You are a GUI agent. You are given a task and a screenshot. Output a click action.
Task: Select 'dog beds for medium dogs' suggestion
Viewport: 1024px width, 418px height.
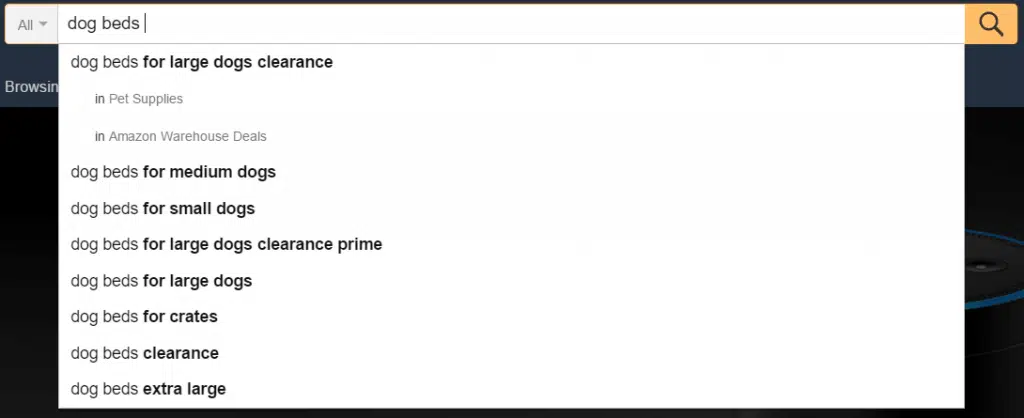[x=173, y=172]
